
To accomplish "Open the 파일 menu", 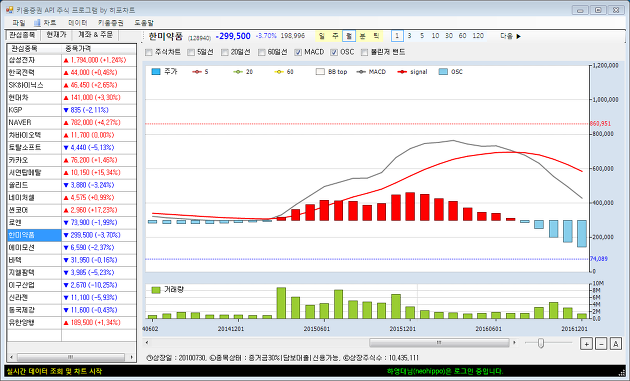I will tap(18, 23).
